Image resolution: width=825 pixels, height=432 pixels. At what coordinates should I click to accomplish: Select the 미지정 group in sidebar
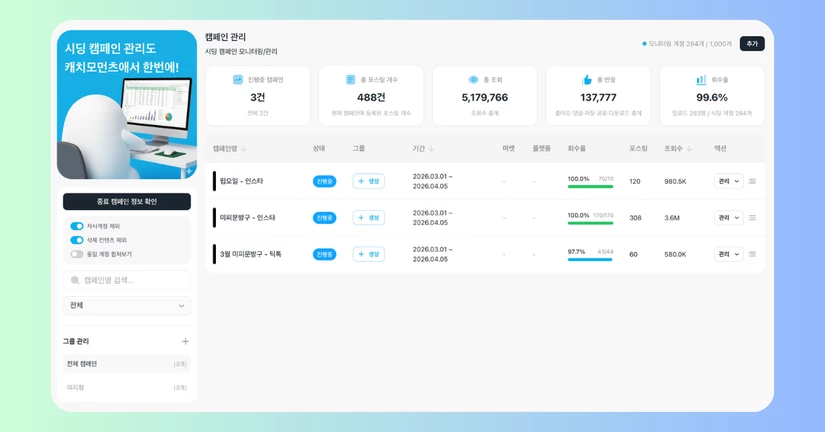[127, 387]
